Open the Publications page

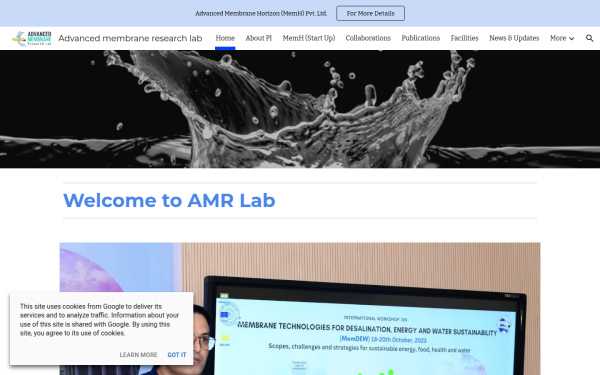pos(421,38)
